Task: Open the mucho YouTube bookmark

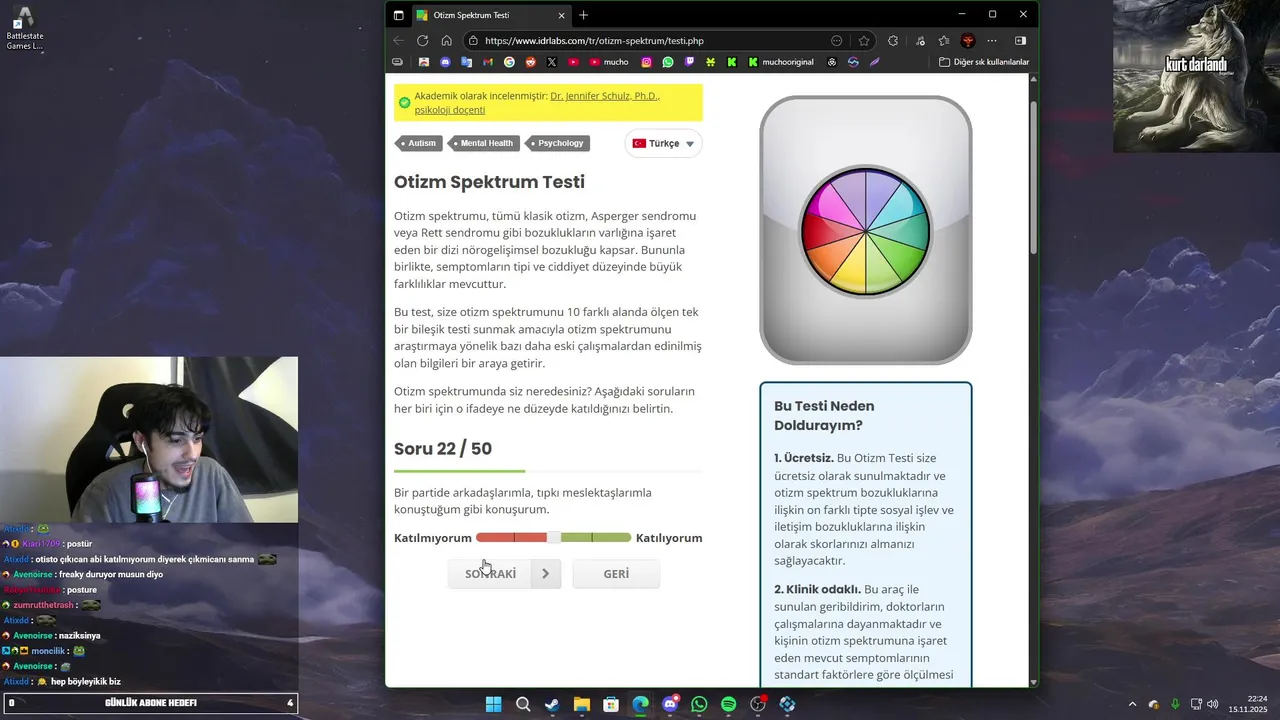Action: pos(609,62)
